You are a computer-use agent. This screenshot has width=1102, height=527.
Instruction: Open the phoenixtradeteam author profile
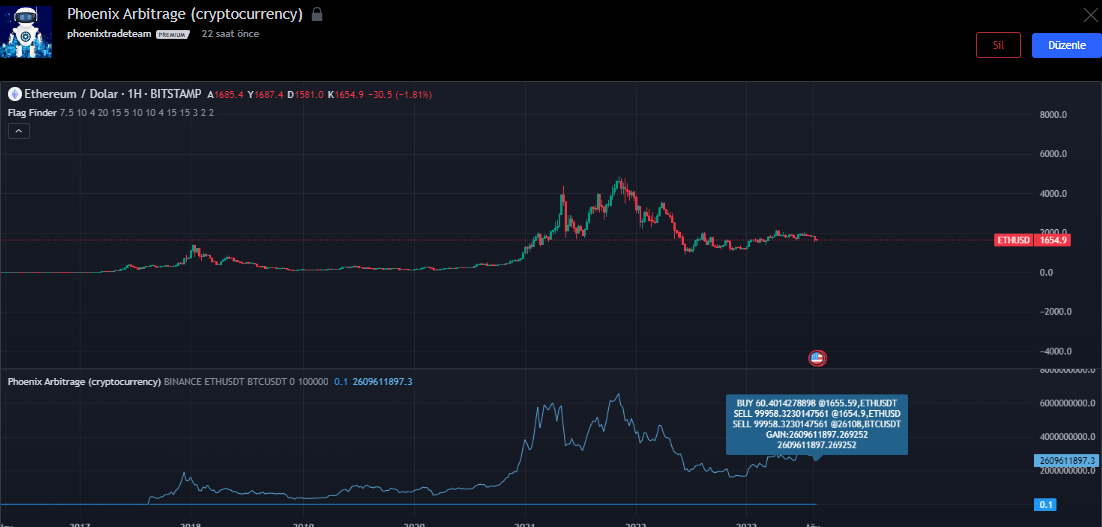tap(110, 33)
